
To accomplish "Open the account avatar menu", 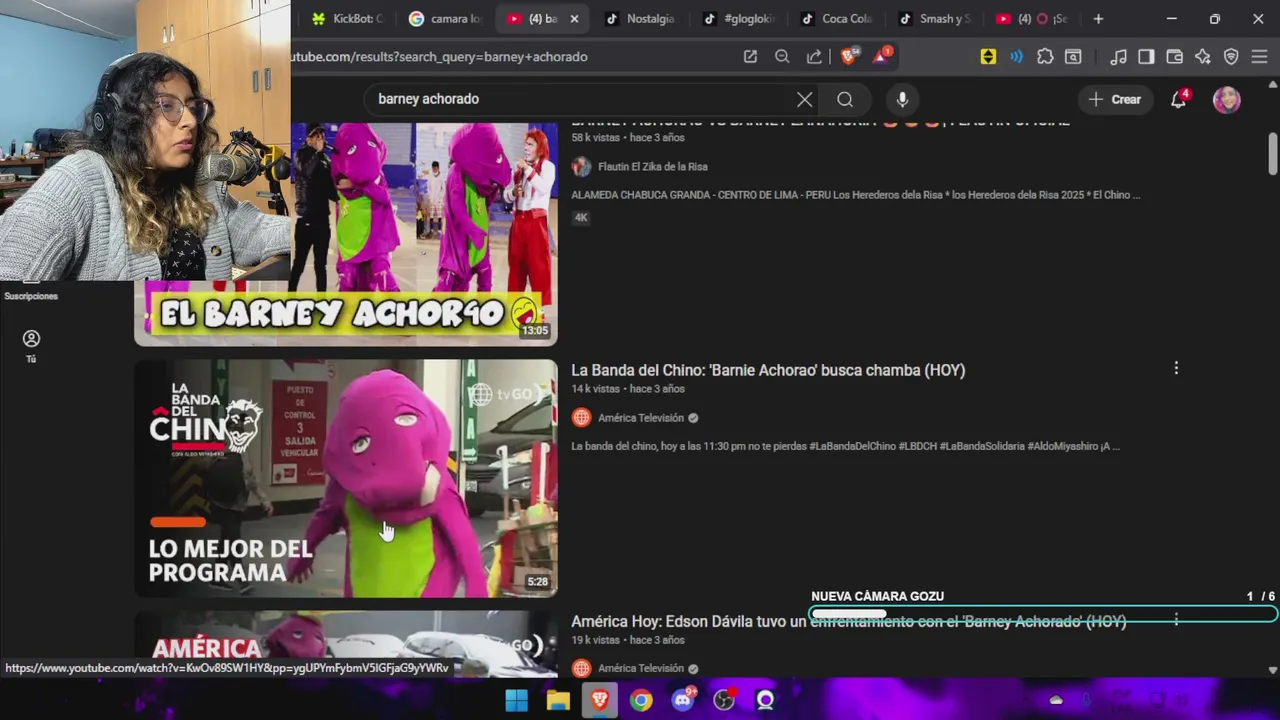I will 1227,99.
